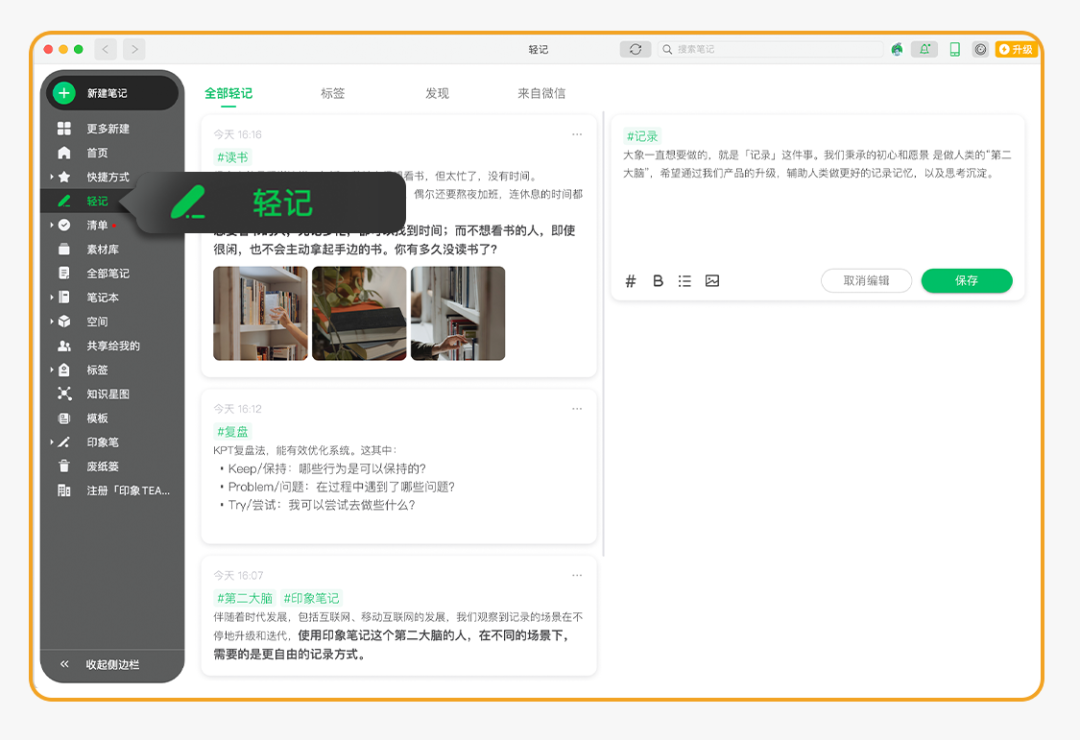The height and width of the screenshot is (740, 1080).
Task: Open the 模板 templates icon
Action: [64, 418]
